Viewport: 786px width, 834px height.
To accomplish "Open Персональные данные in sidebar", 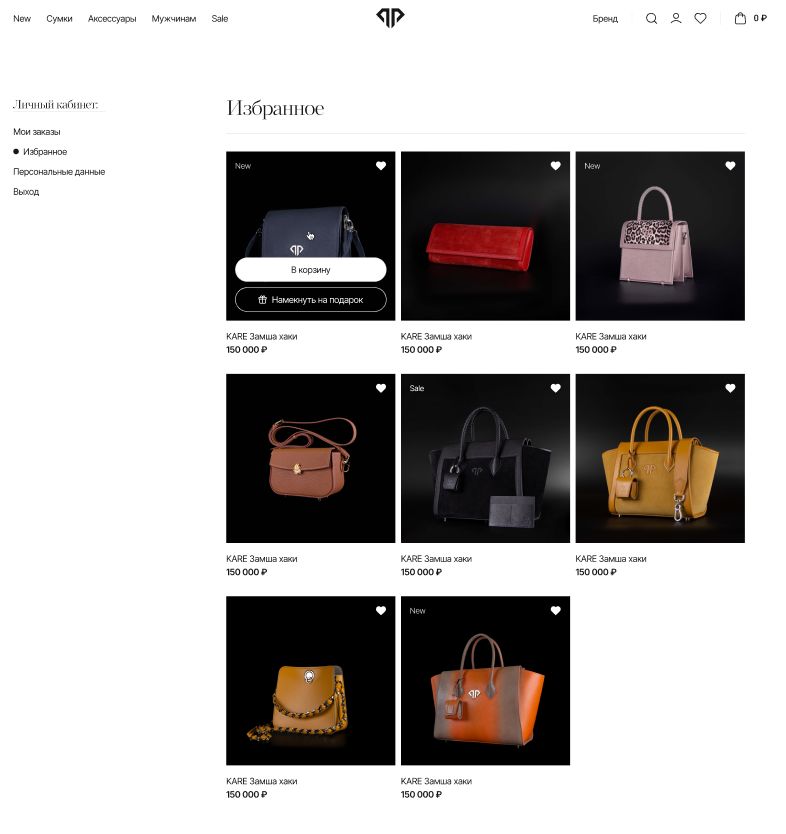I will (x=59, y=172).
